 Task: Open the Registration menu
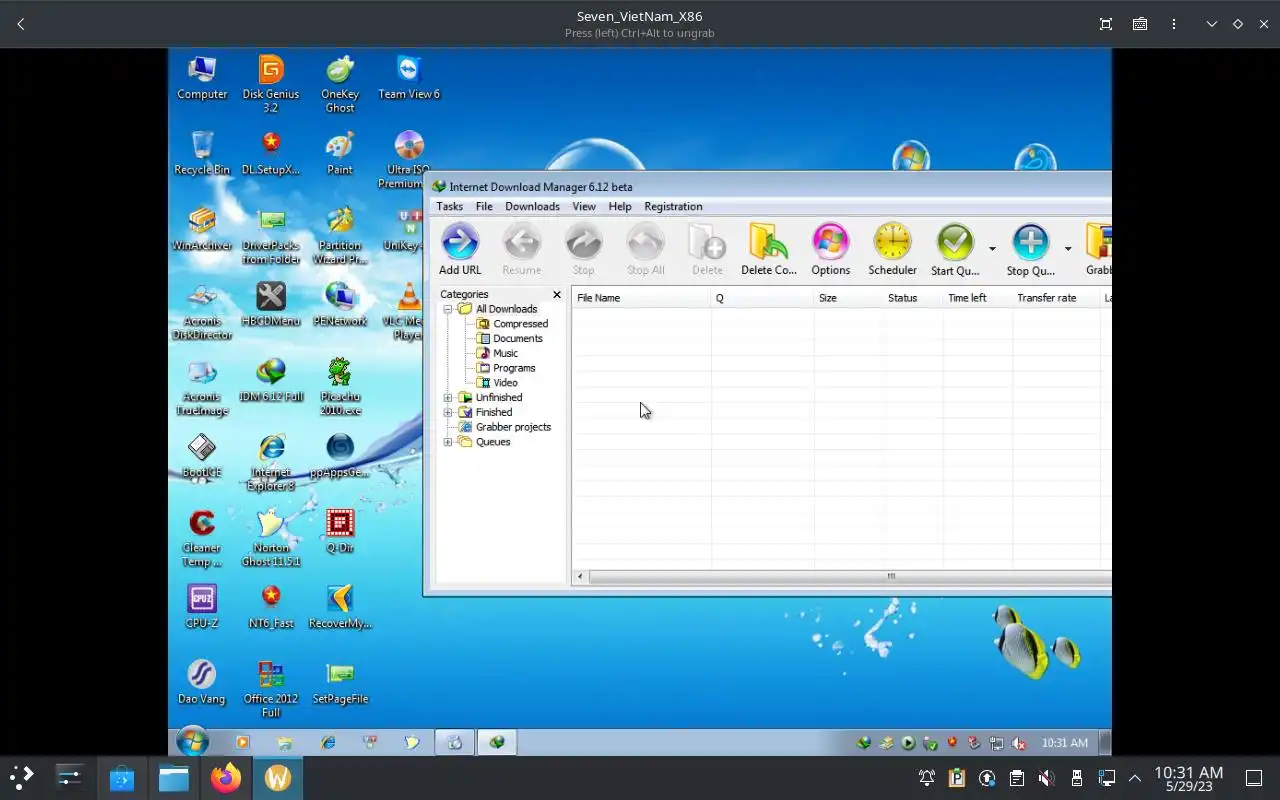tap(673, 206)
